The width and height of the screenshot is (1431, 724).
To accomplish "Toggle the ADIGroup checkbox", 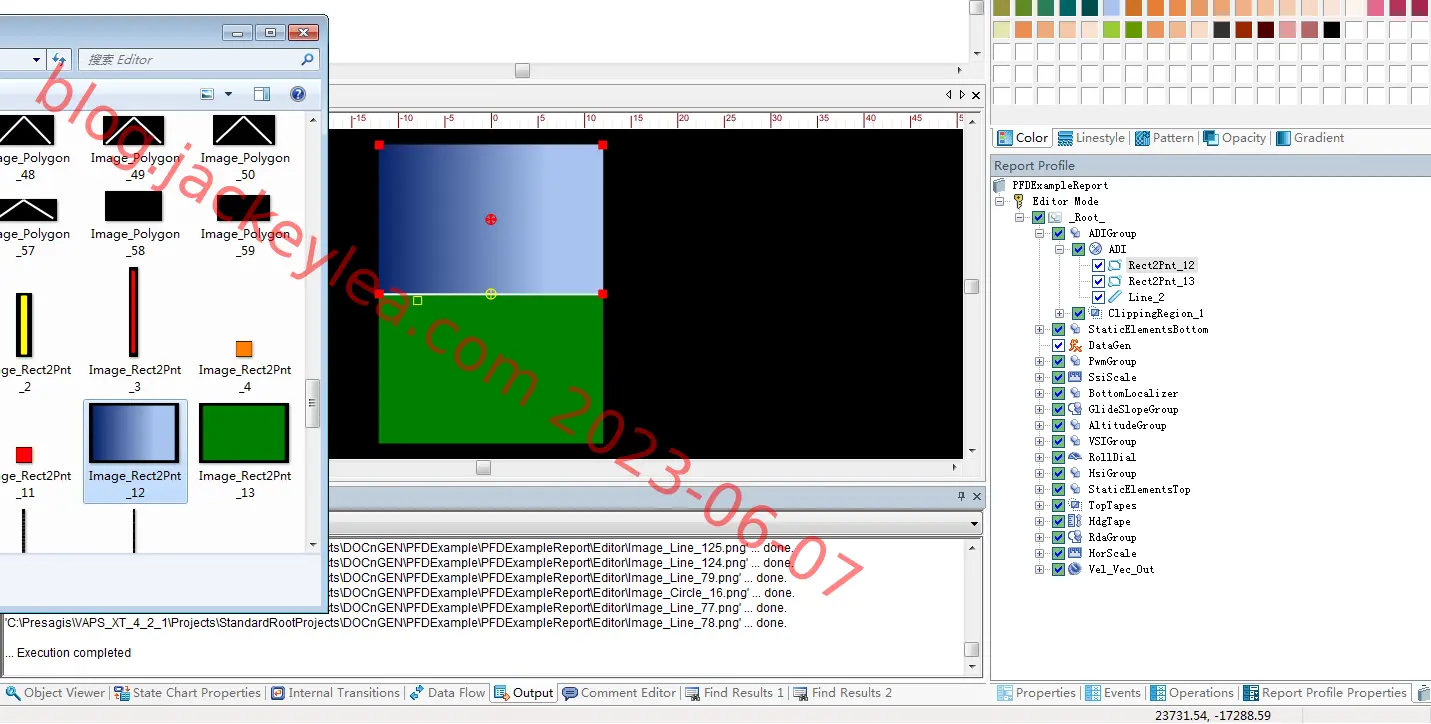I will tap(1058, 233).
